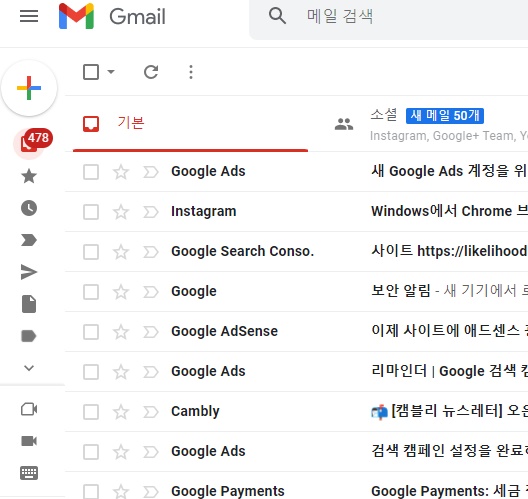This screenshot has height=499, width=528.
Task: Star the Instagram mail
Action: 121,212
